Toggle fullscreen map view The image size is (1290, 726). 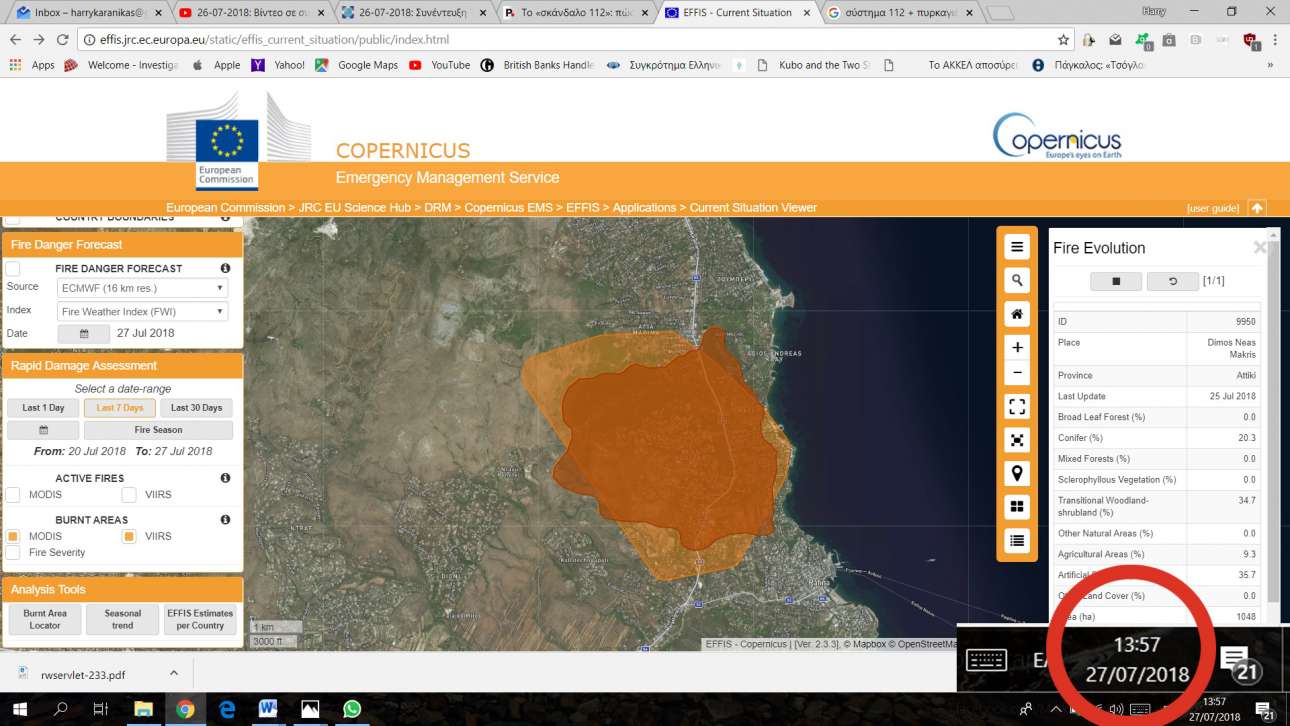pos(1017,406)
